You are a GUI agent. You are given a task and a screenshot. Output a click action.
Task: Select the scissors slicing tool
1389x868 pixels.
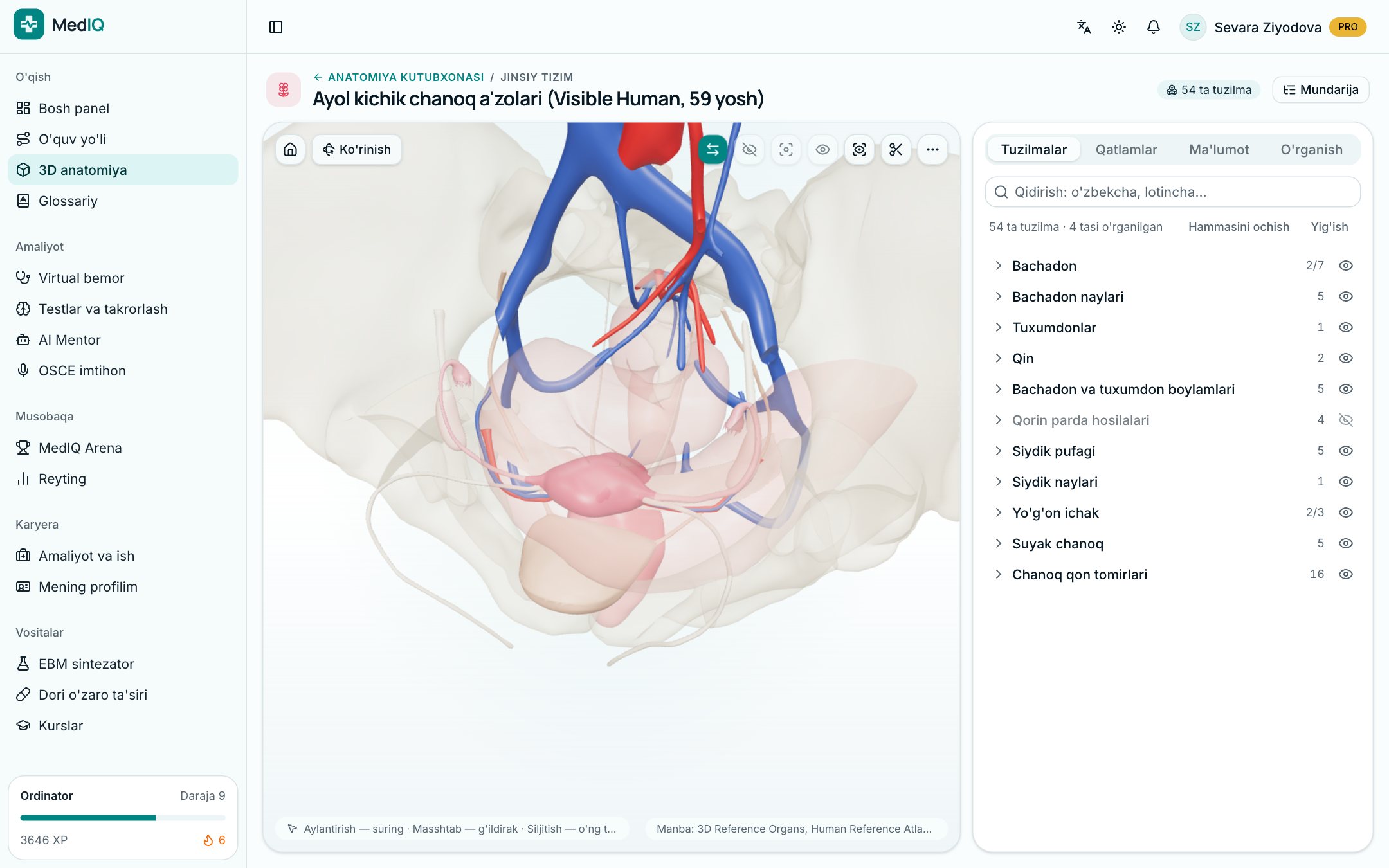[x=896, y=149]
